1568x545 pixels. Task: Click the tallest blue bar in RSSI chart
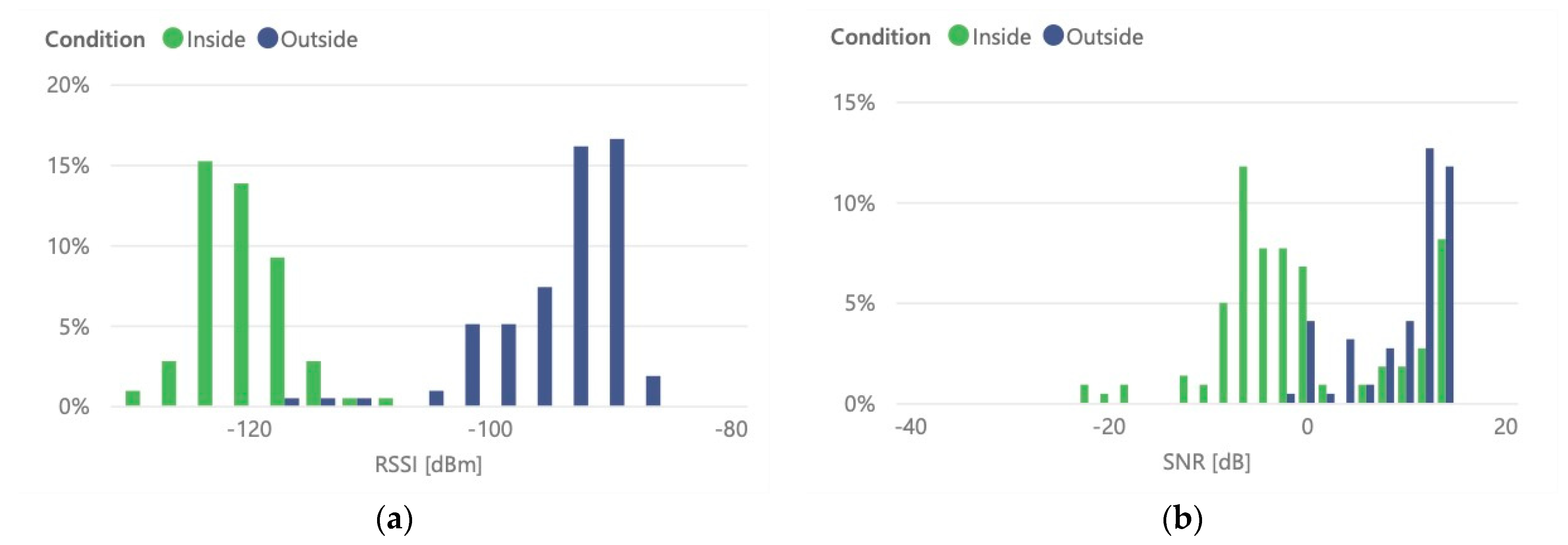617,272
